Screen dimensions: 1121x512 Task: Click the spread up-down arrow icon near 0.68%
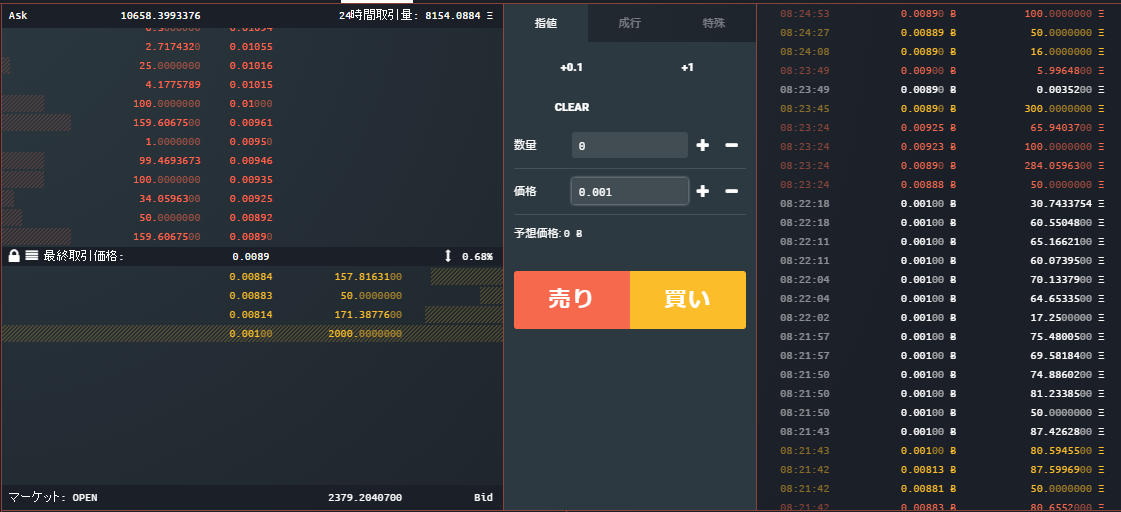(448, 256)
